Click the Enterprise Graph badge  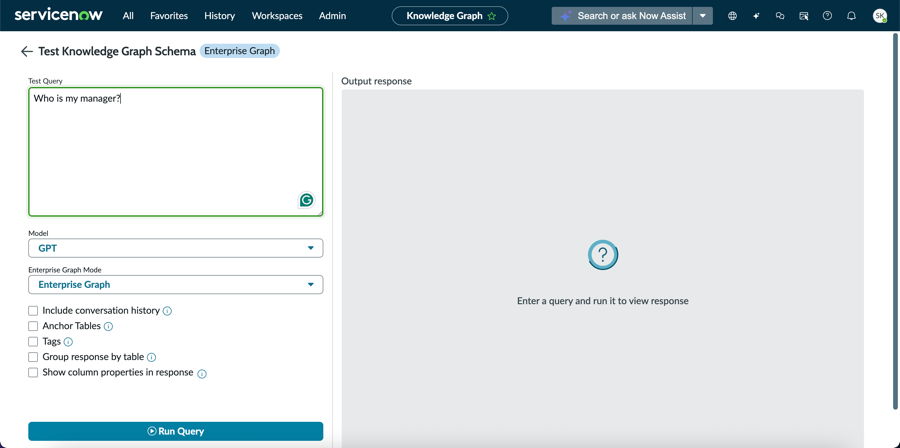240,51
